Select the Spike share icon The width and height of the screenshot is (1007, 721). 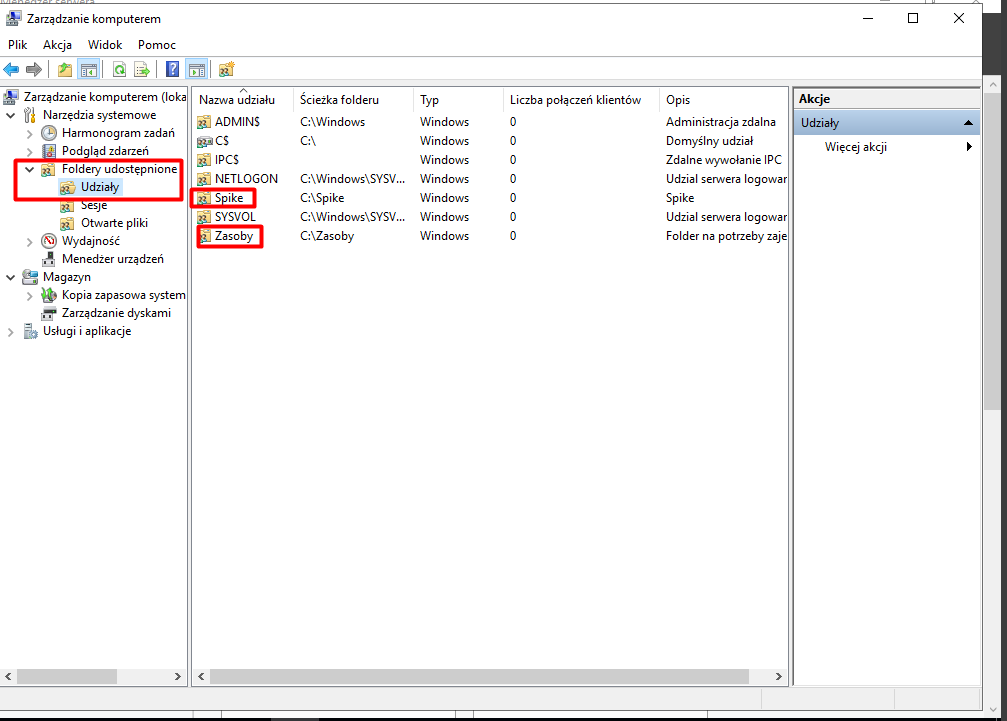(x=205, y=198)
